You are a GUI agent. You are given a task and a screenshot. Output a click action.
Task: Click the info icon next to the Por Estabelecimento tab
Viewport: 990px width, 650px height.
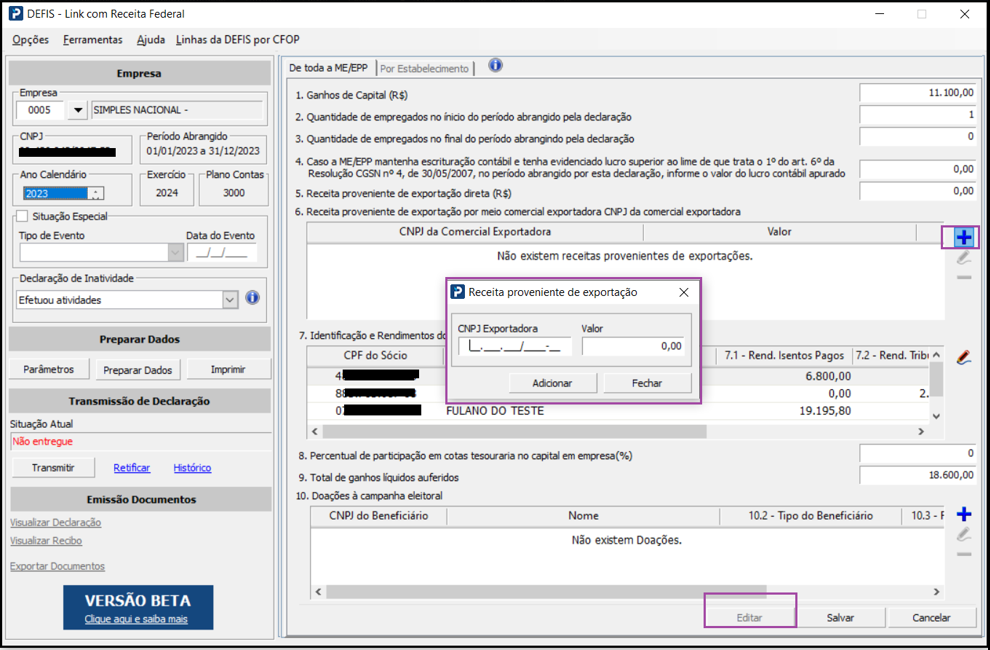[x=495, y=66]
